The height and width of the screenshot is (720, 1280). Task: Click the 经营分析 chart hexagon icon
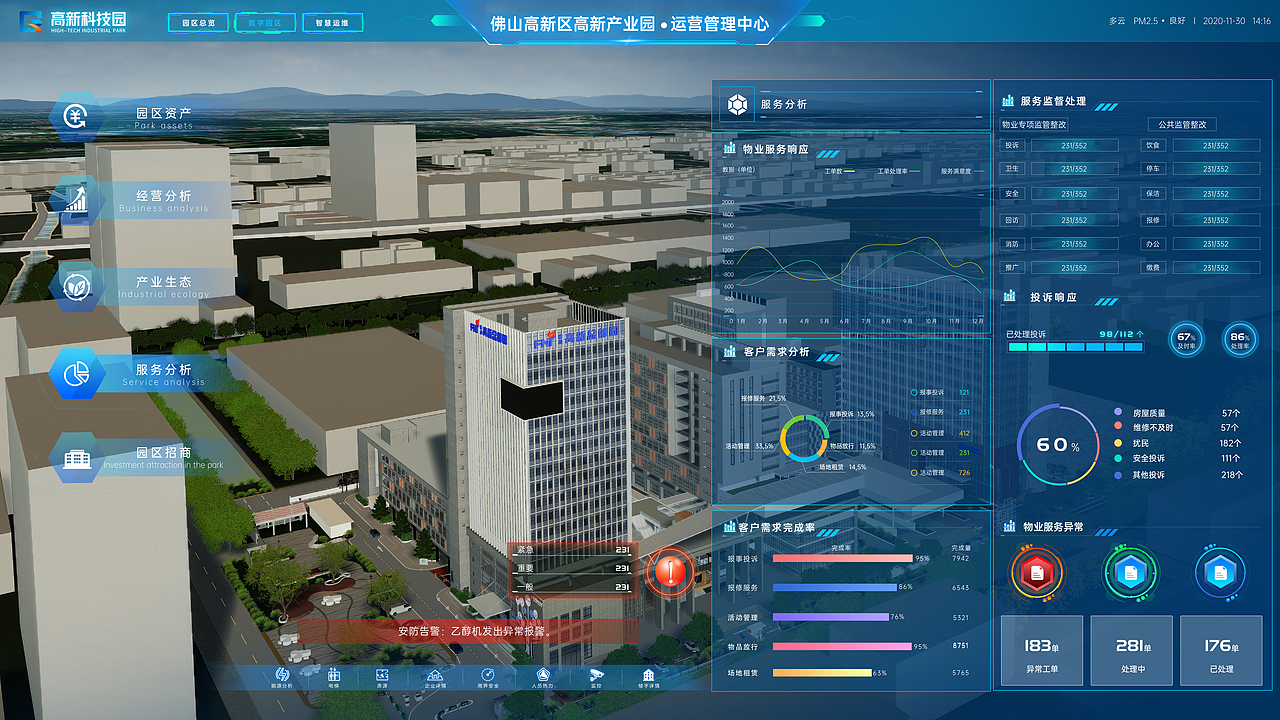tap(77, 201)
